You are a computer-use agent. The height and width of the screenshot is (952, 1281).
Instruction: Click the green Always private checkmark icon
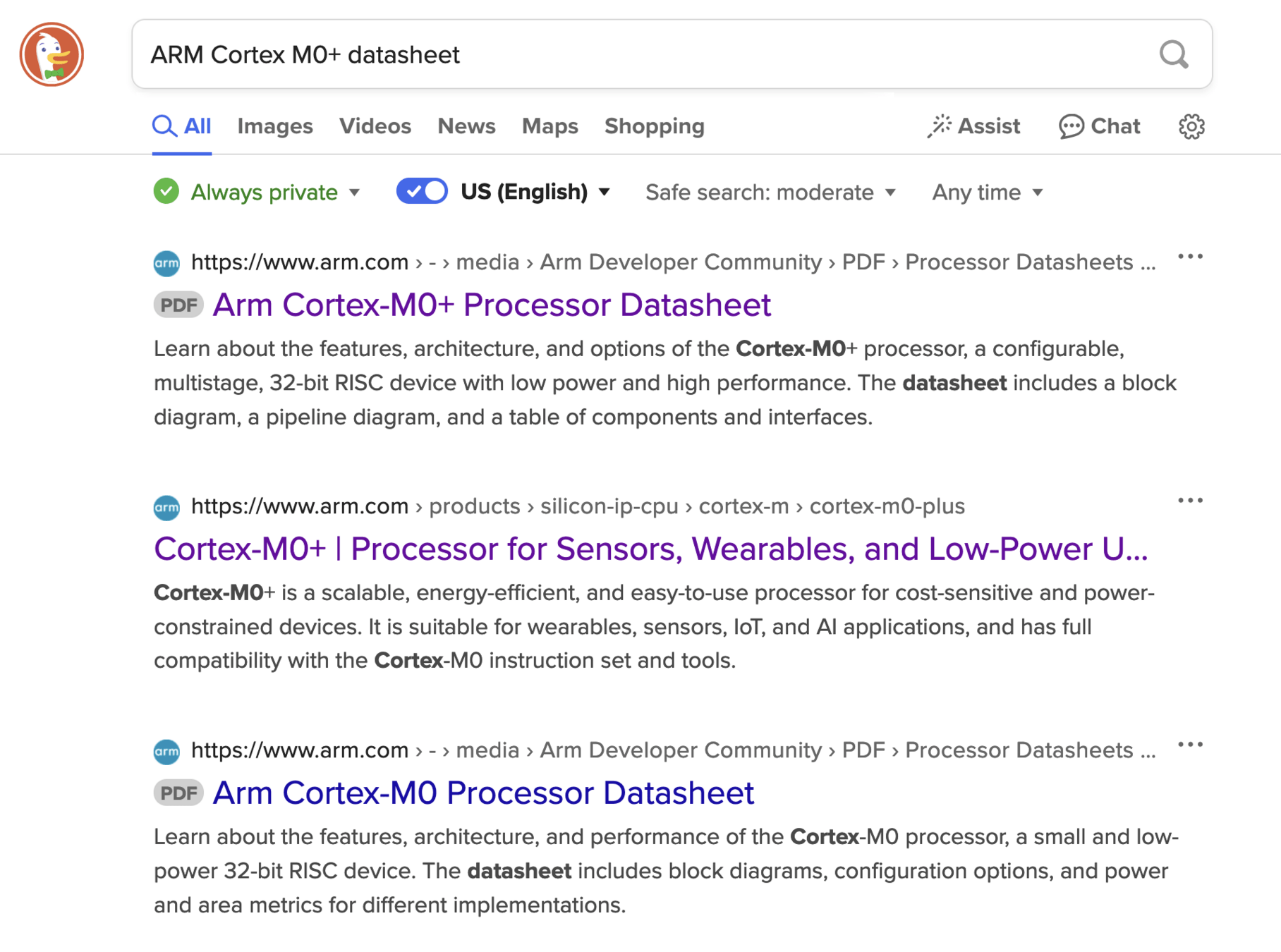166,192
